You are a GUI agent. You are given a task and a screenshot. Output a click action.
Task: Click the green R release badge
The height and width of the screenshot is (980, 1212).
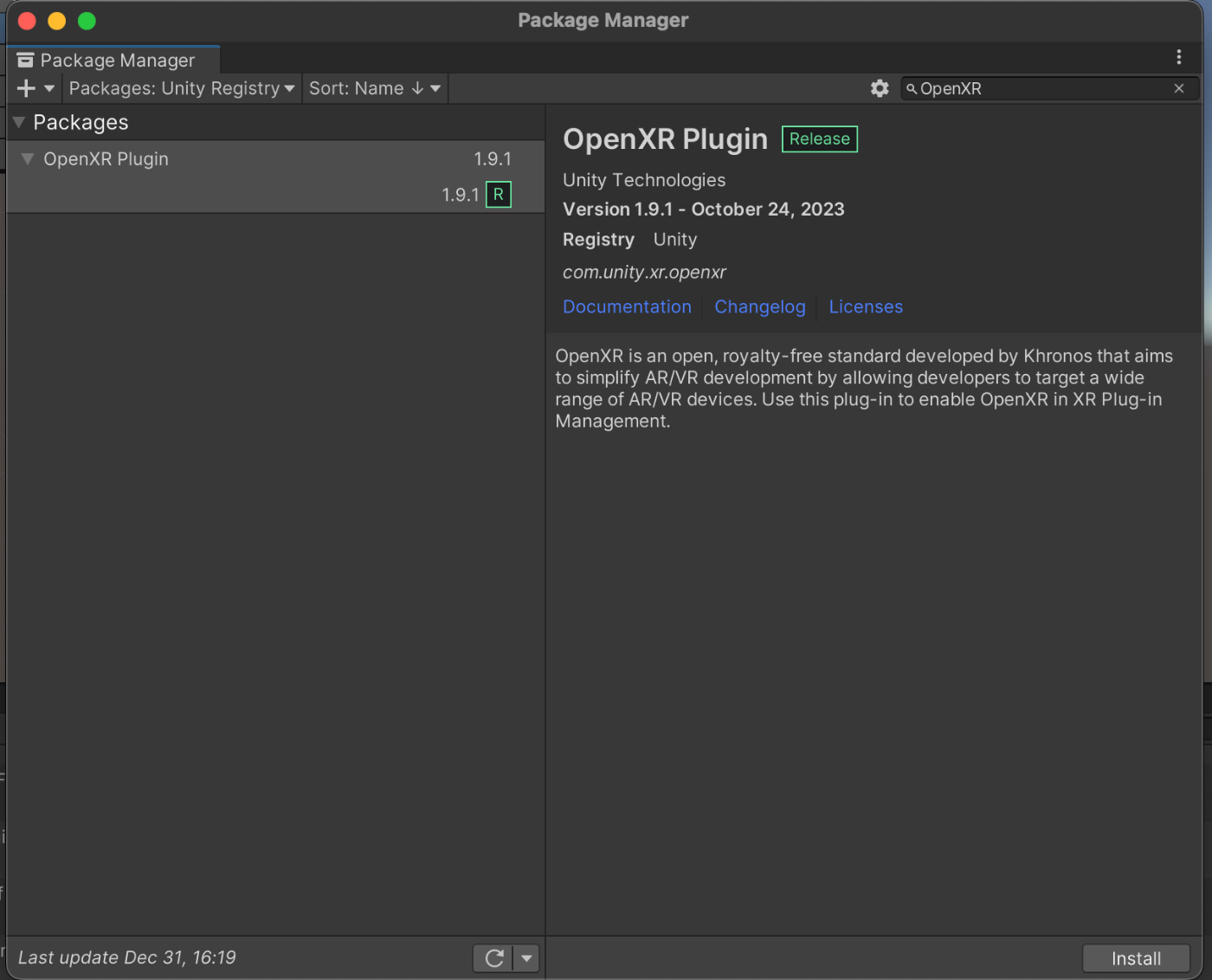click(499, 195)
